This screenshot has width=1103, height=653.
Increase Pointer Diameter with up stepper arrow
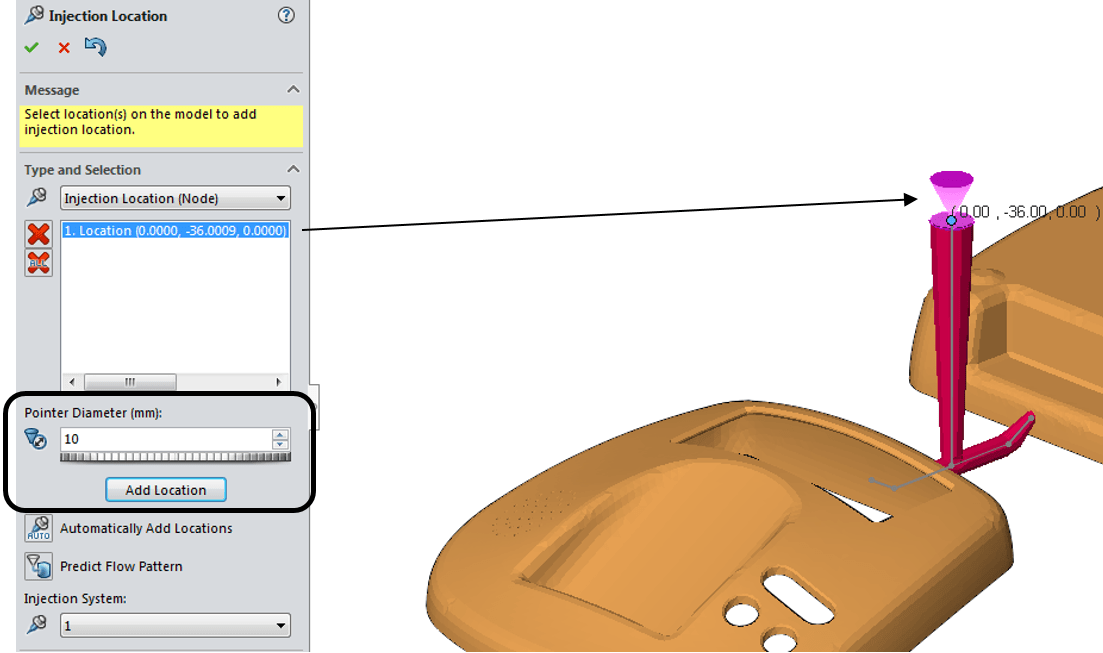click(x=281, y=434)
